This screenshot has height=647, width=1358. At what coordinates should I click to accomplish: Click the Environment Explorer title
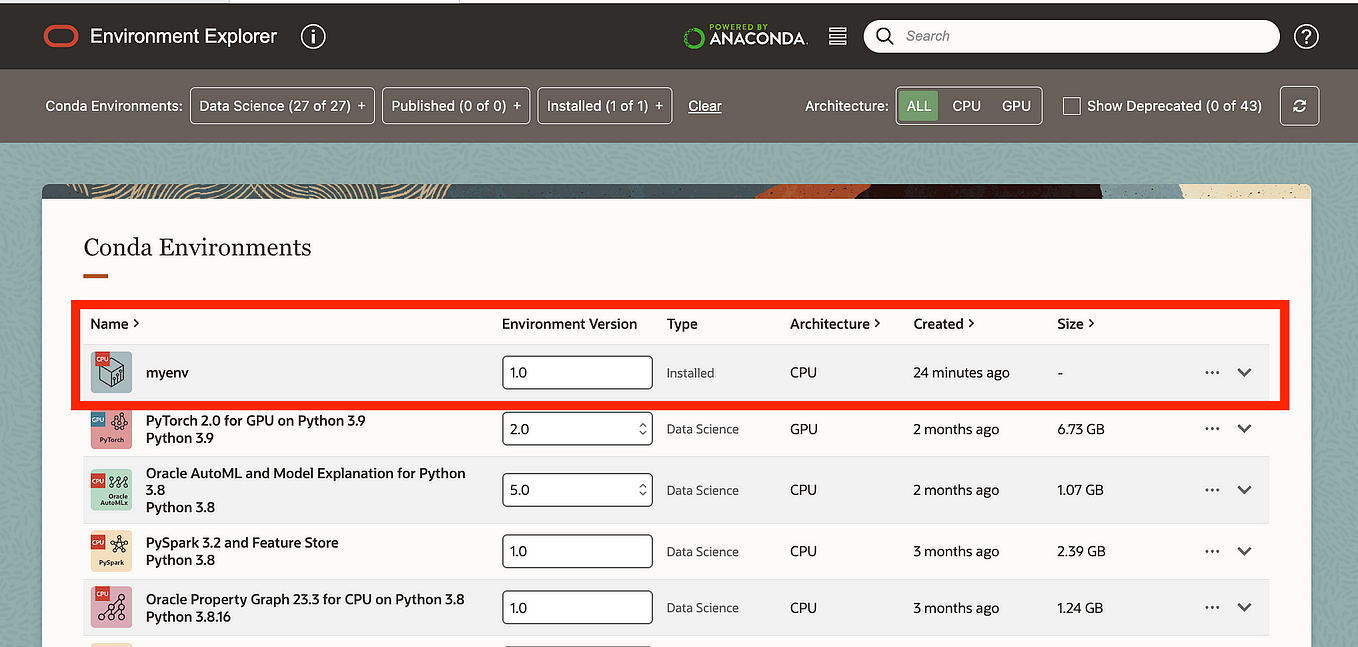[x=184, y=36]
